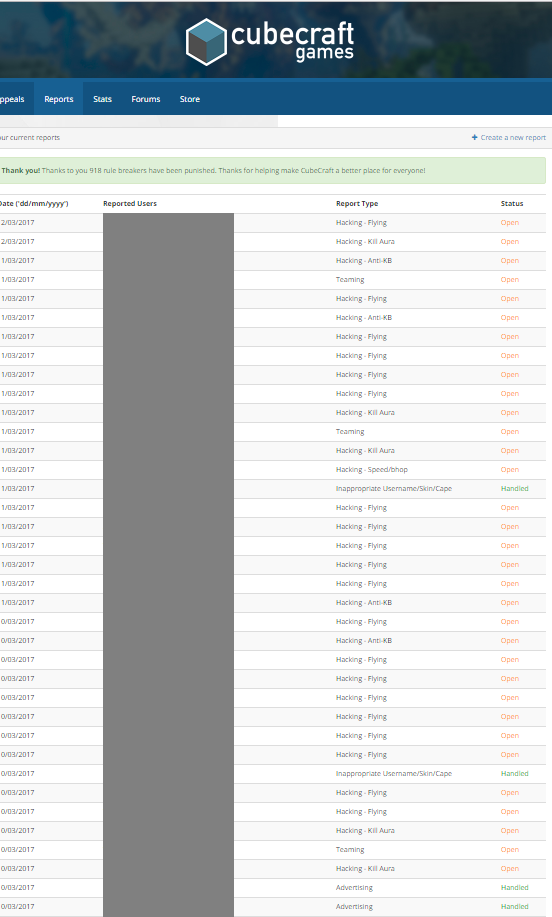Click the first Handled status label
Viewport: 552px width, 917px height.
pyautogui.click(x=515, y=488)
